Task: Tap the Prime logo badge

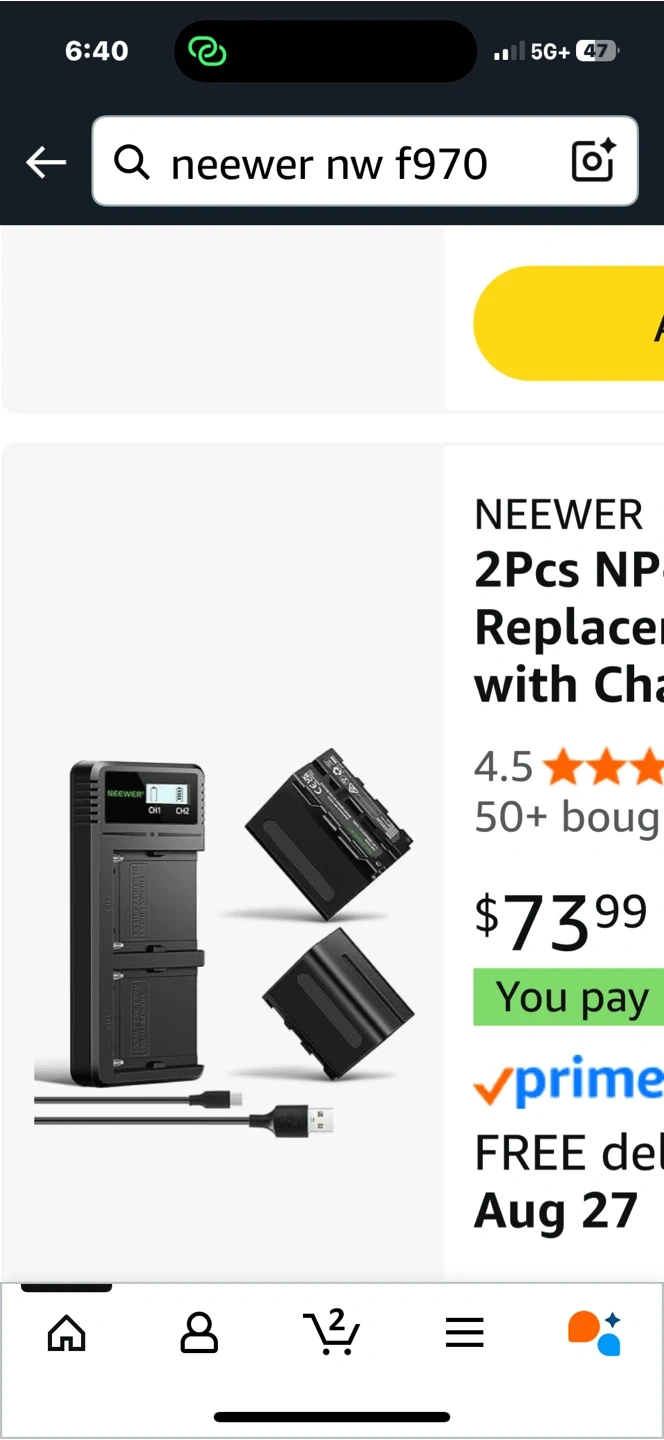Action: 569,1082
